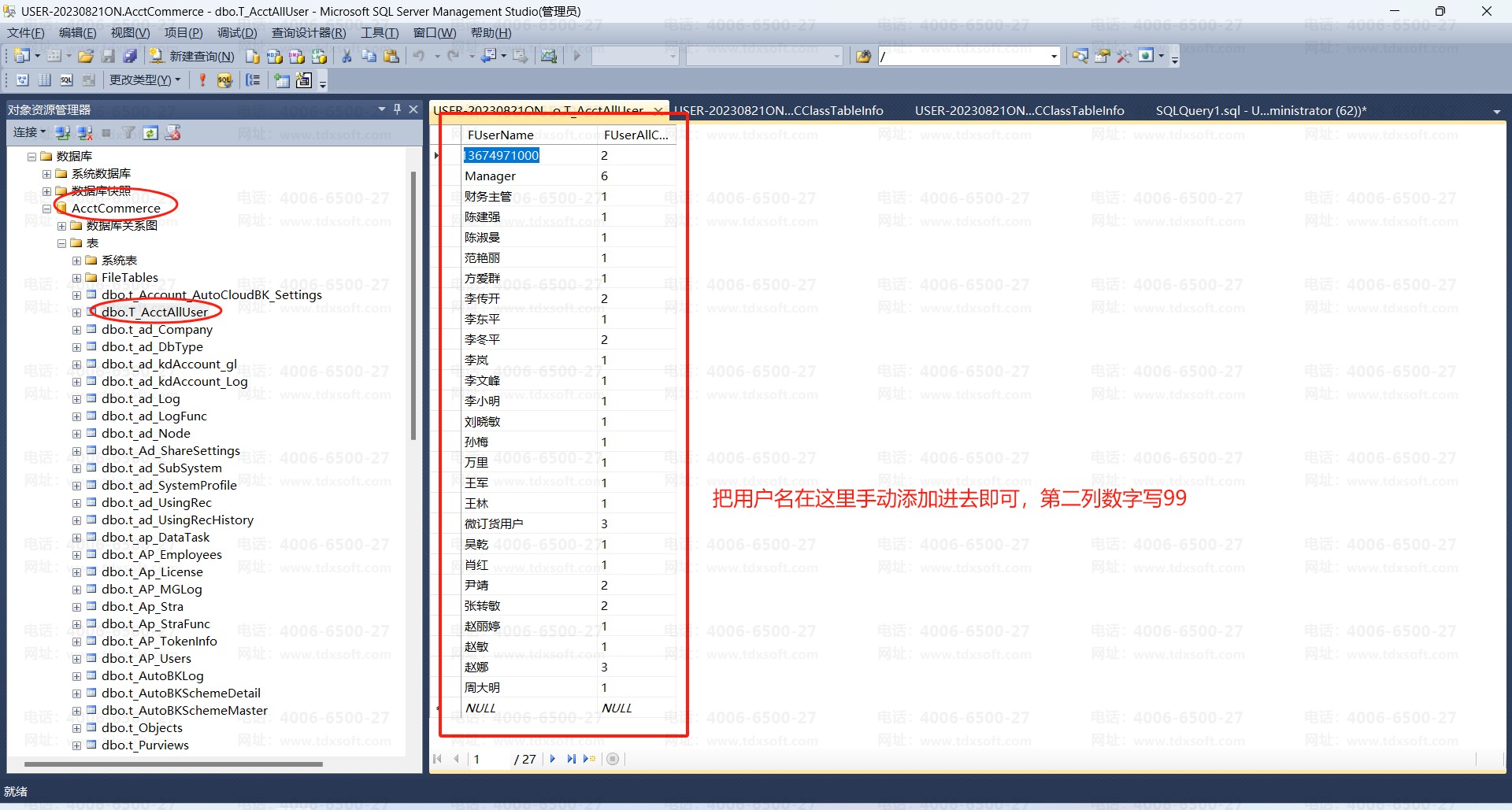Click the New Query (新建查询) button
The width and height of the screenshot is (1512, 810).
pos(192,56)
